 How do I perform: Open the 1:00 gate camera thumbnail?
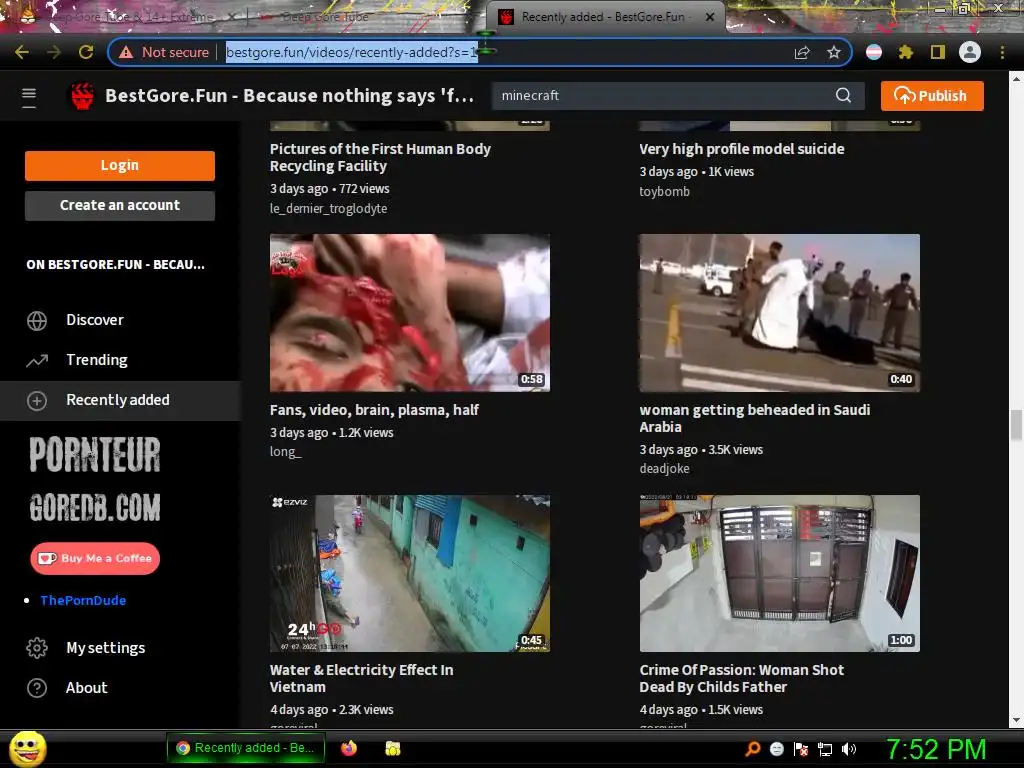click(x=779, y=573)
